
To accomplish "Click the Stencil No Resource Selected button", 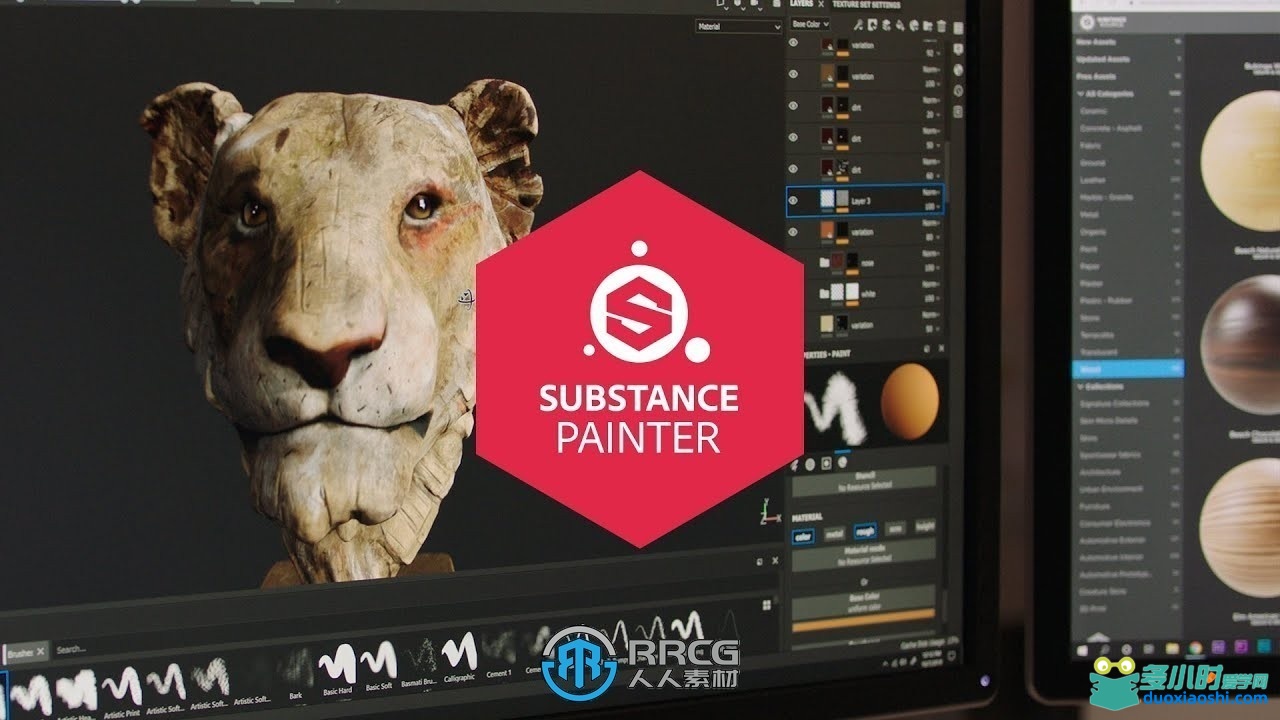I will (864, 482).
